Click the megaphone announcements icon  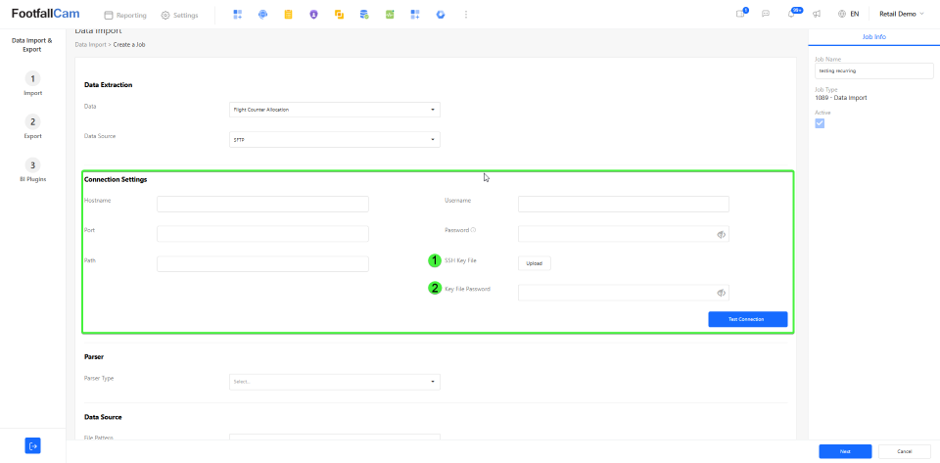(817, 14)
